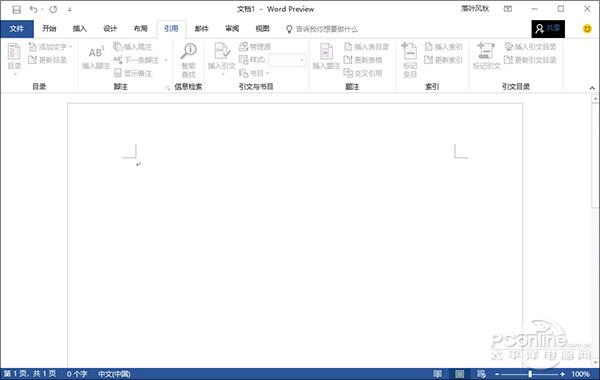
Task: Open Customize Quick Access Toolbar arrow
Action: 69,10
